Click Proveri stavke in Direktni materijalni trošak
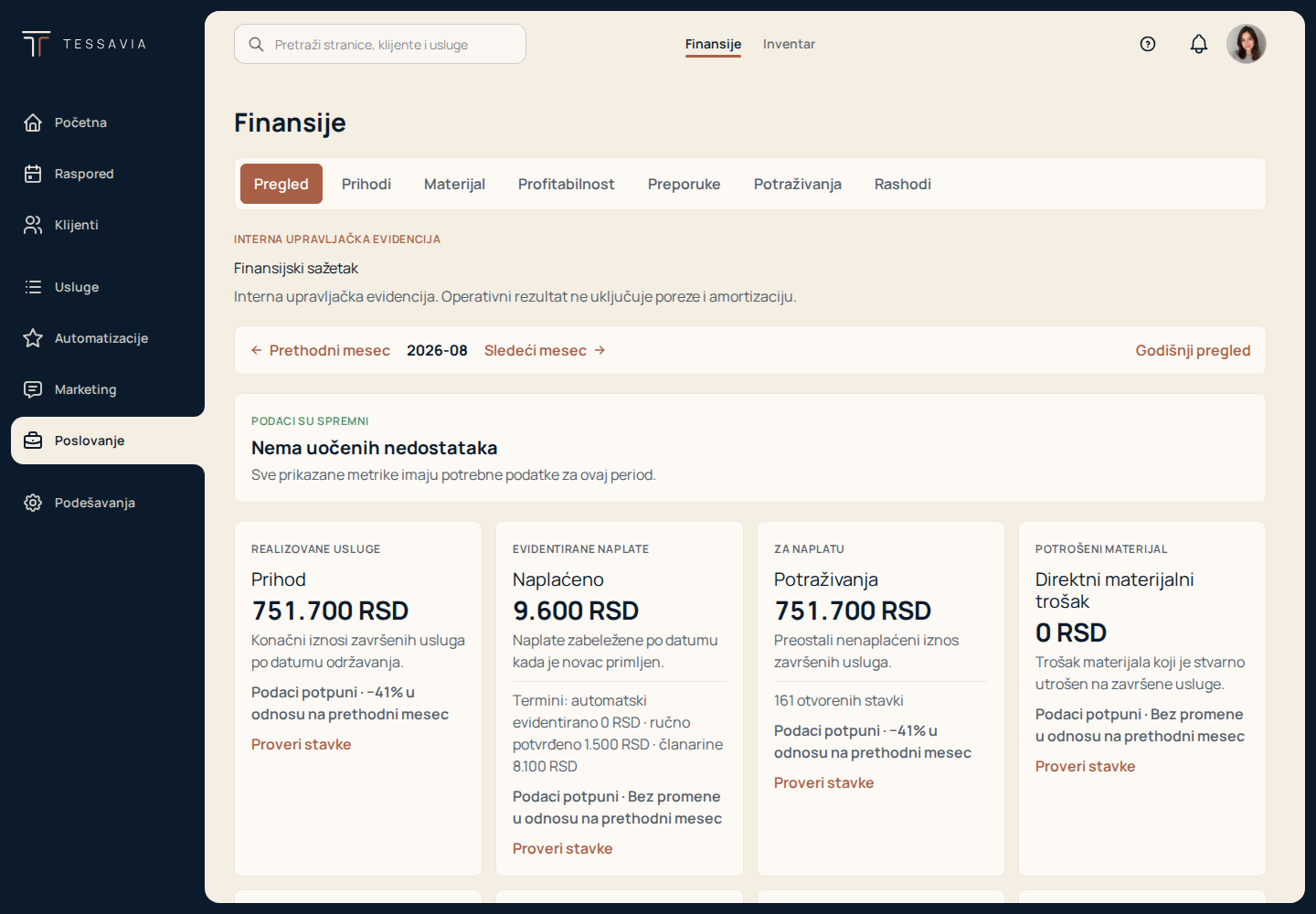This screenshot has height=914, width=1316. click(x=1086, y=766)
